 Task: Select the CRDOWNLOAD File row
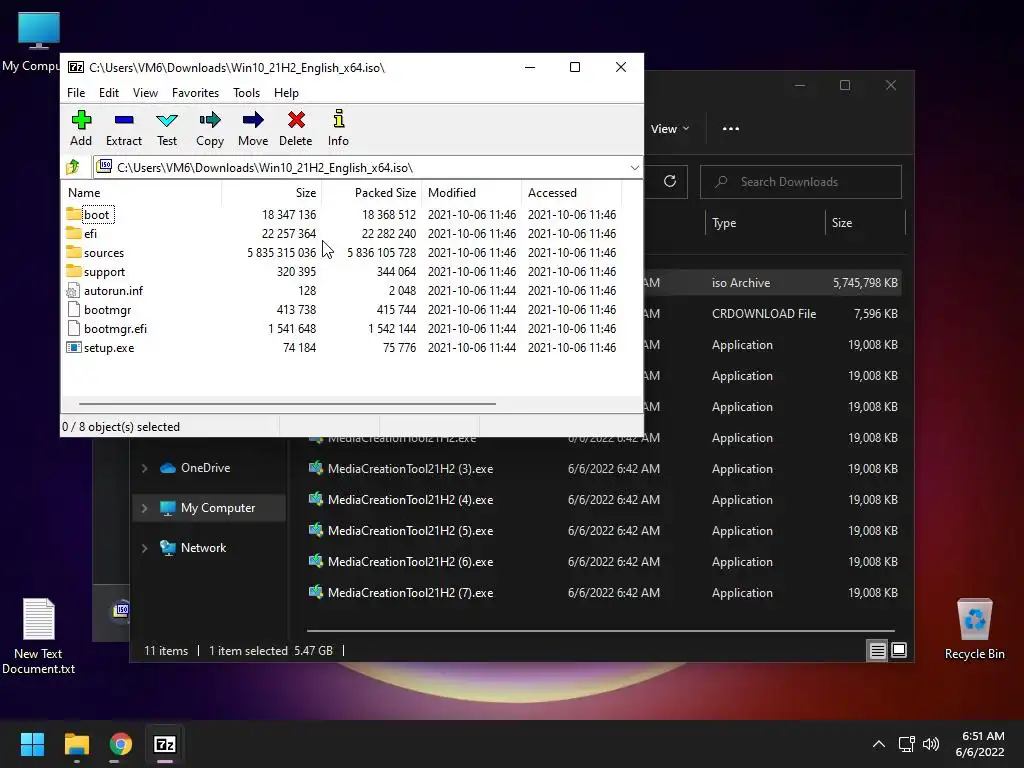(773, 313)
